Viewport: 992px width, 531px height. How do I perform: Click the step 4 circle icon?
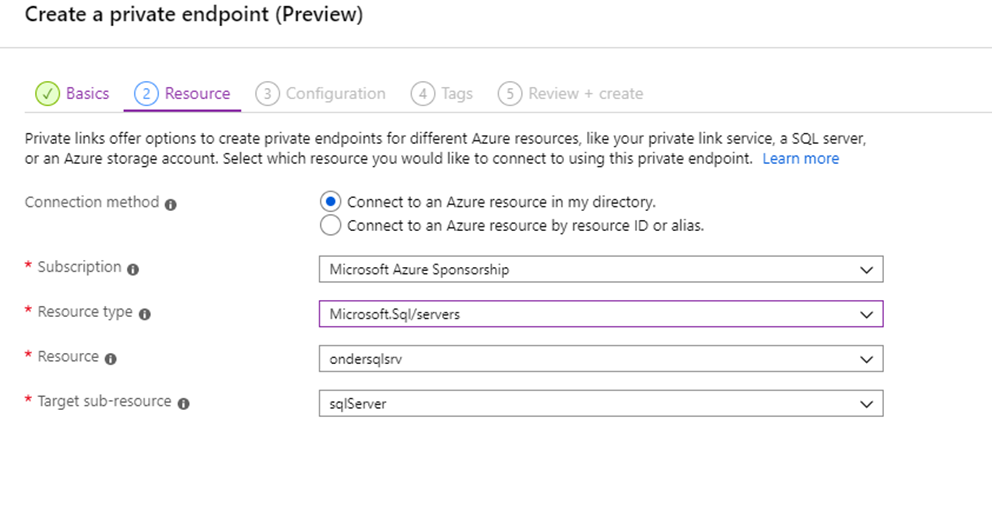click(x=423, y=94)
